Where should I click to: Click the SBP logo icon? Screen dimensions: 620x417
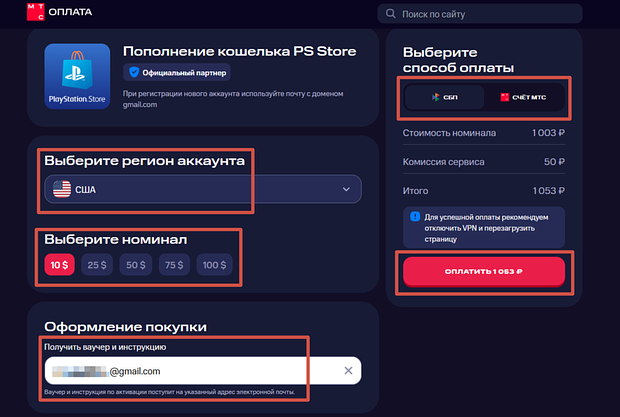435,97
